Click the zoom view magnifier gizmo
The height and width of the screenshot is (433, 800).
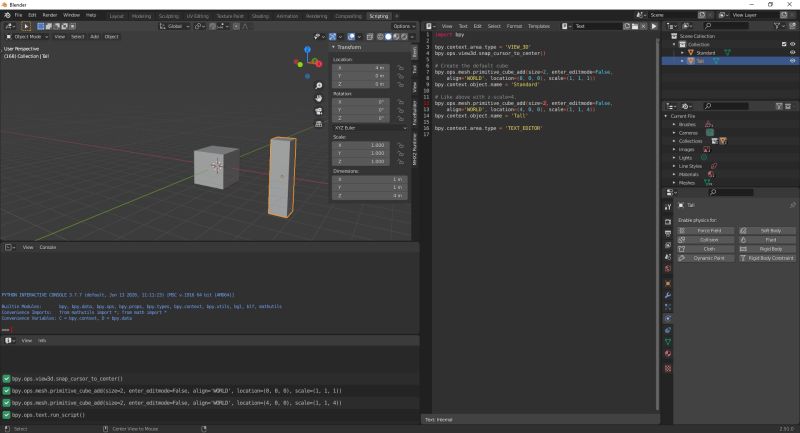318,84
